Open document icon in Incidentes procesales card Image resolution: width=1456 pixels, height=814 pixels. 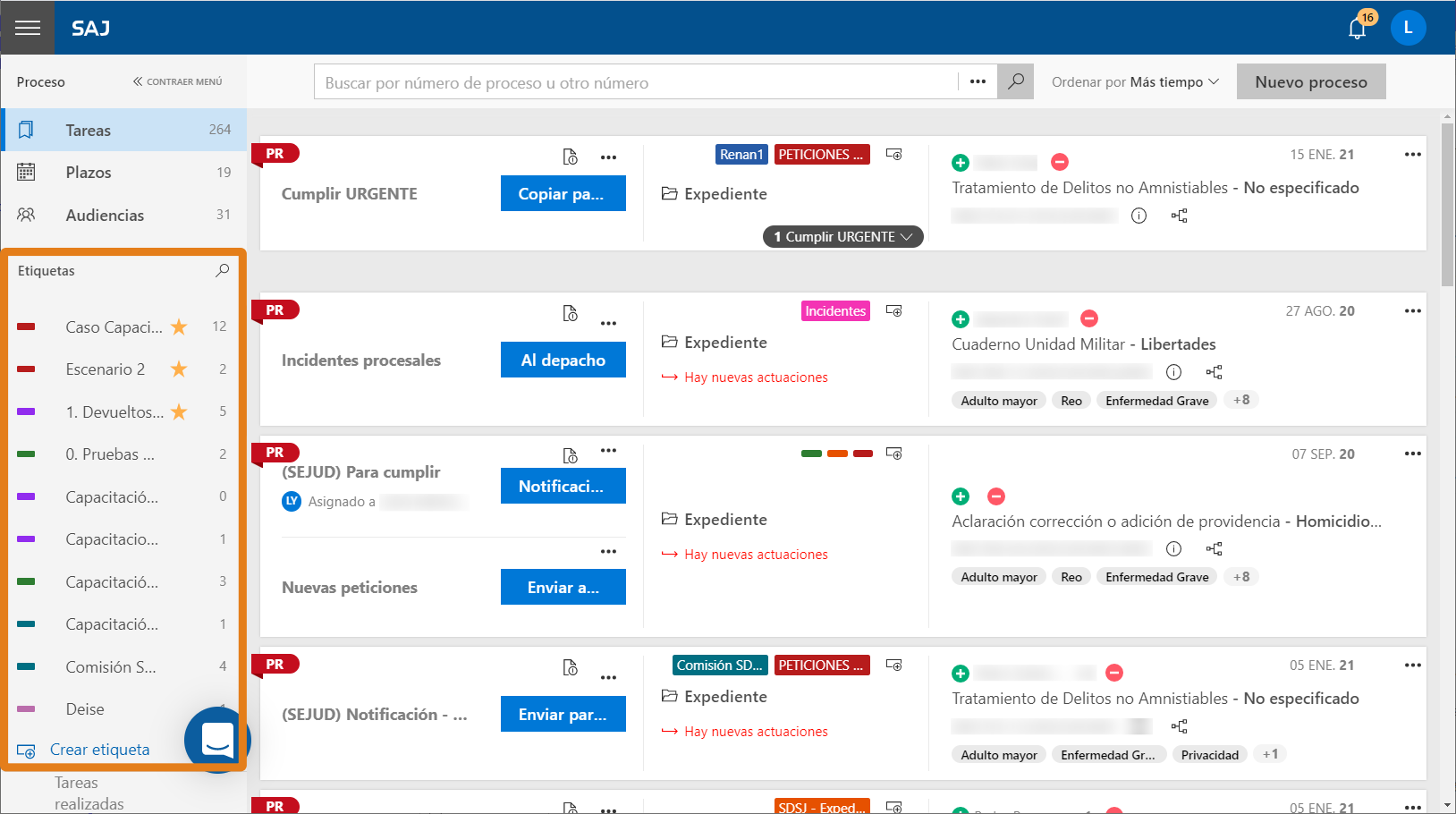pos(570,313)
